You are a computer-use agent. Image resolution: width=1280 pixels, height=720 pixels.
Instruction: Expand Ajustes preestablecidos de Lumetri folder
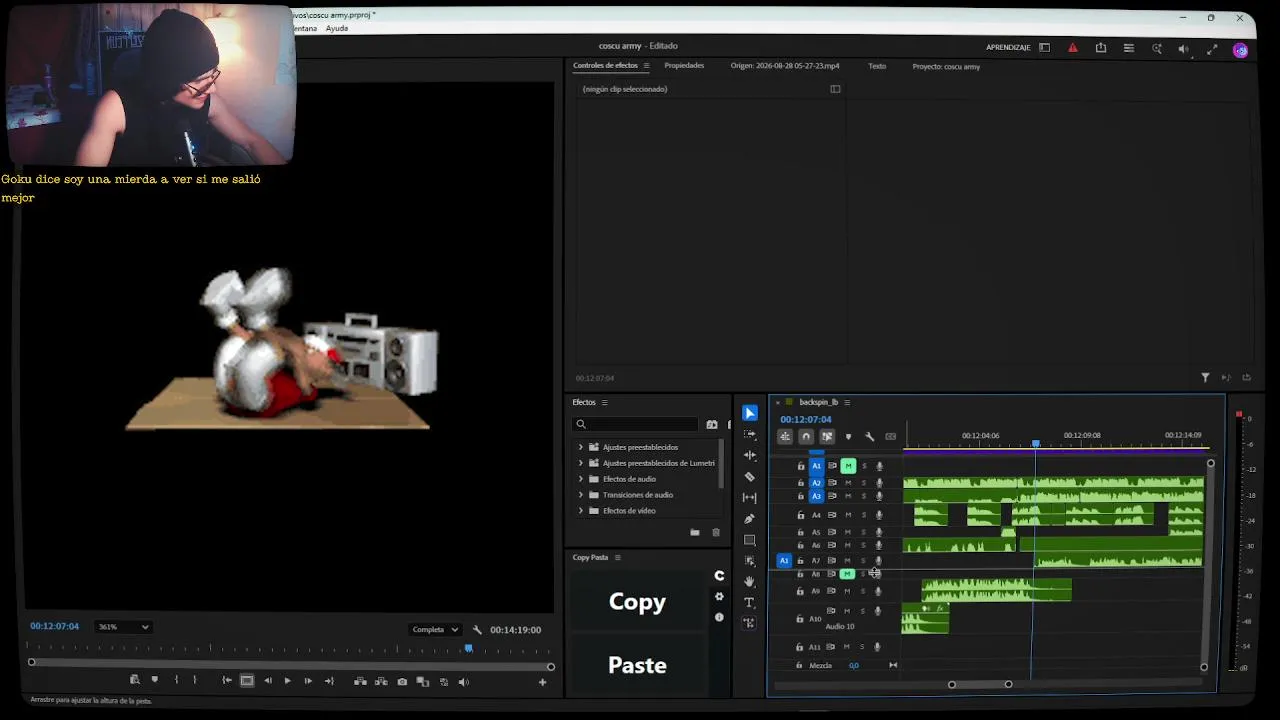pos(581,463)
